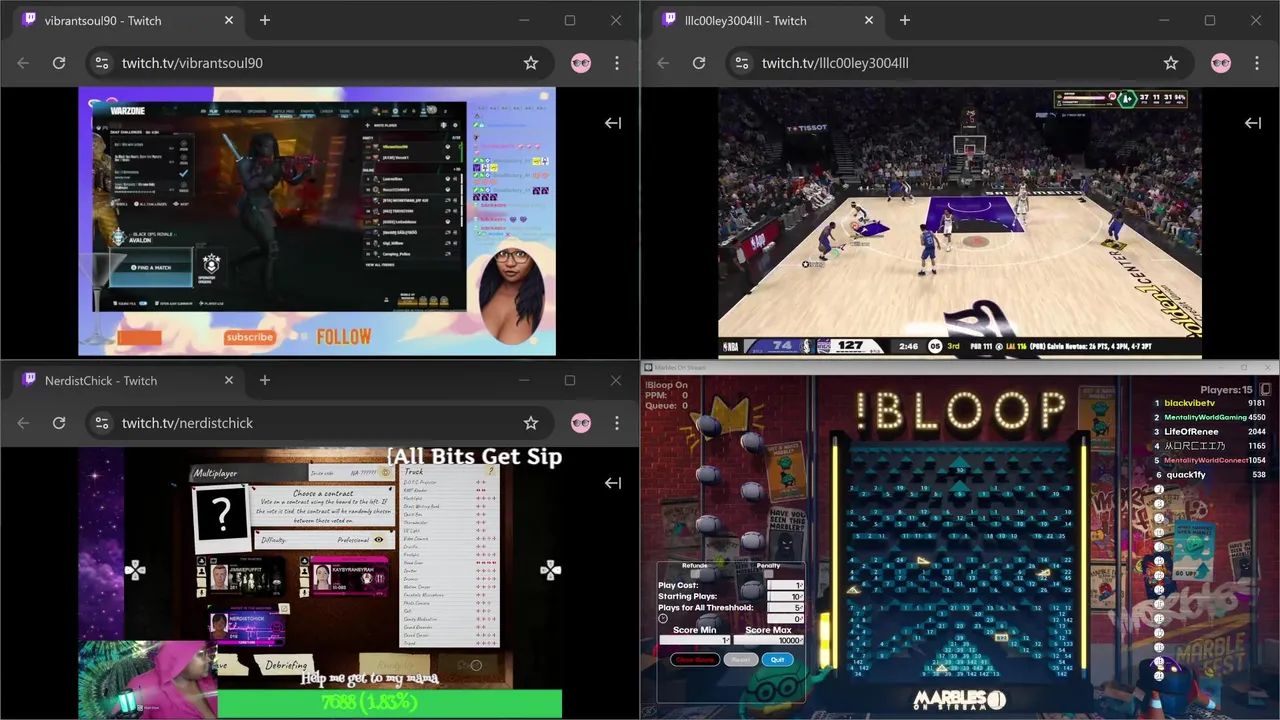1280x720 pixels.
Task: Click the orange subscribe button overlay
Action: point(250,337)
